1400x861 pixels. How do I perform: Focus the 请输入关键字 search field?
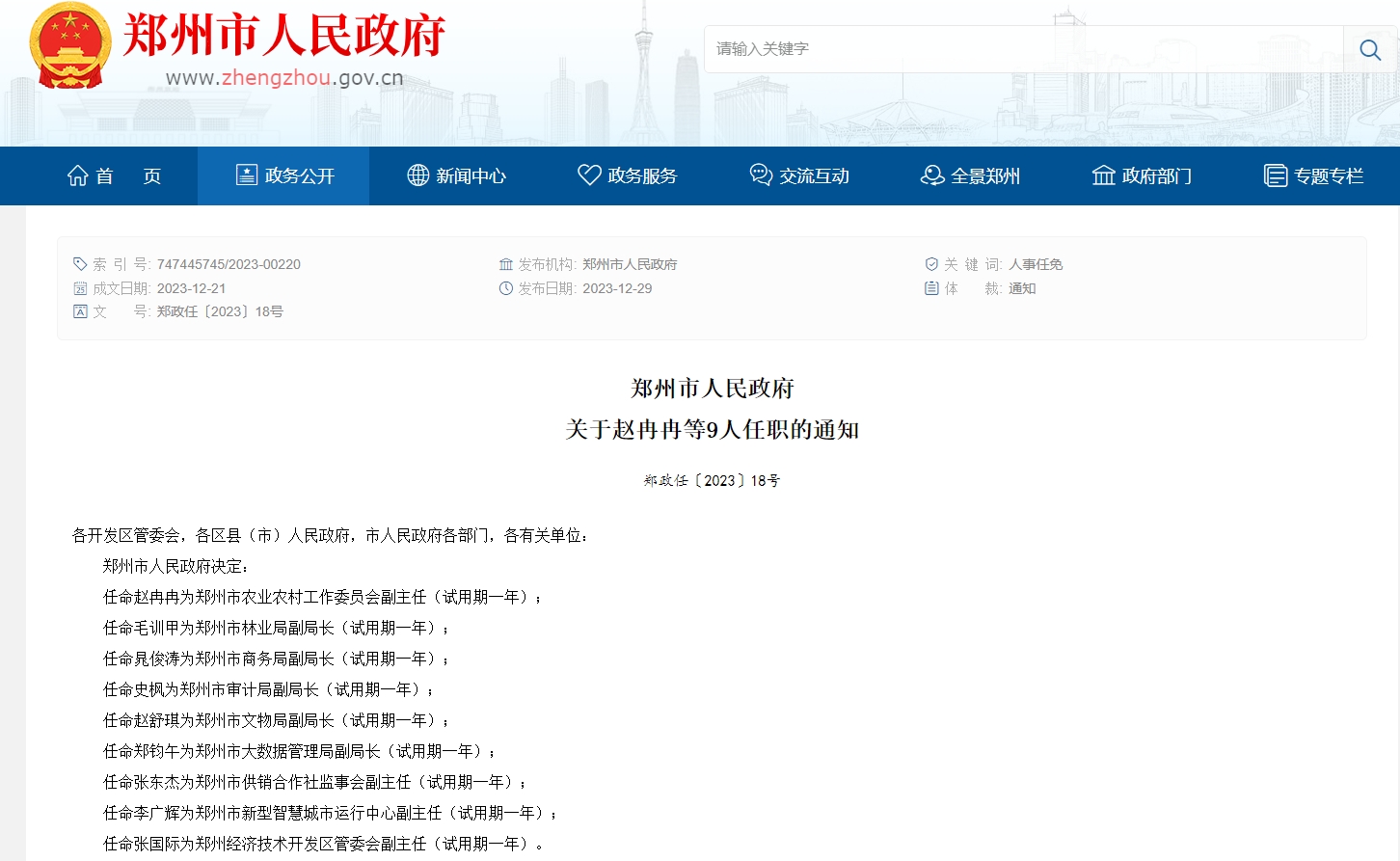pyautogui.click(x=1024, y=49)
